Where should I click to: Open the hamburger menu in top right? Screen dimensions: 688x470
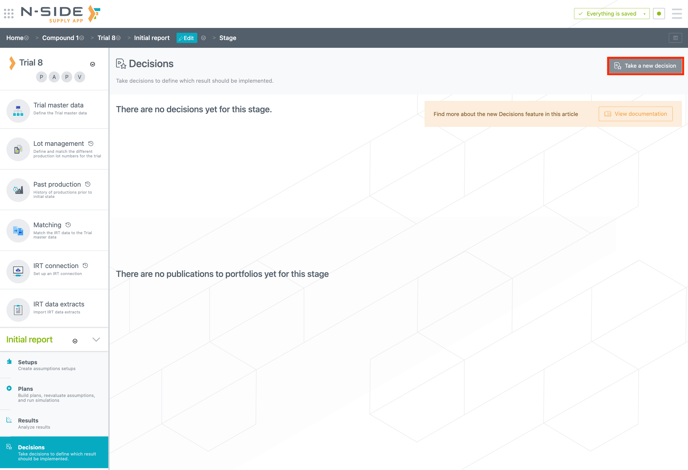click(677, 14)
